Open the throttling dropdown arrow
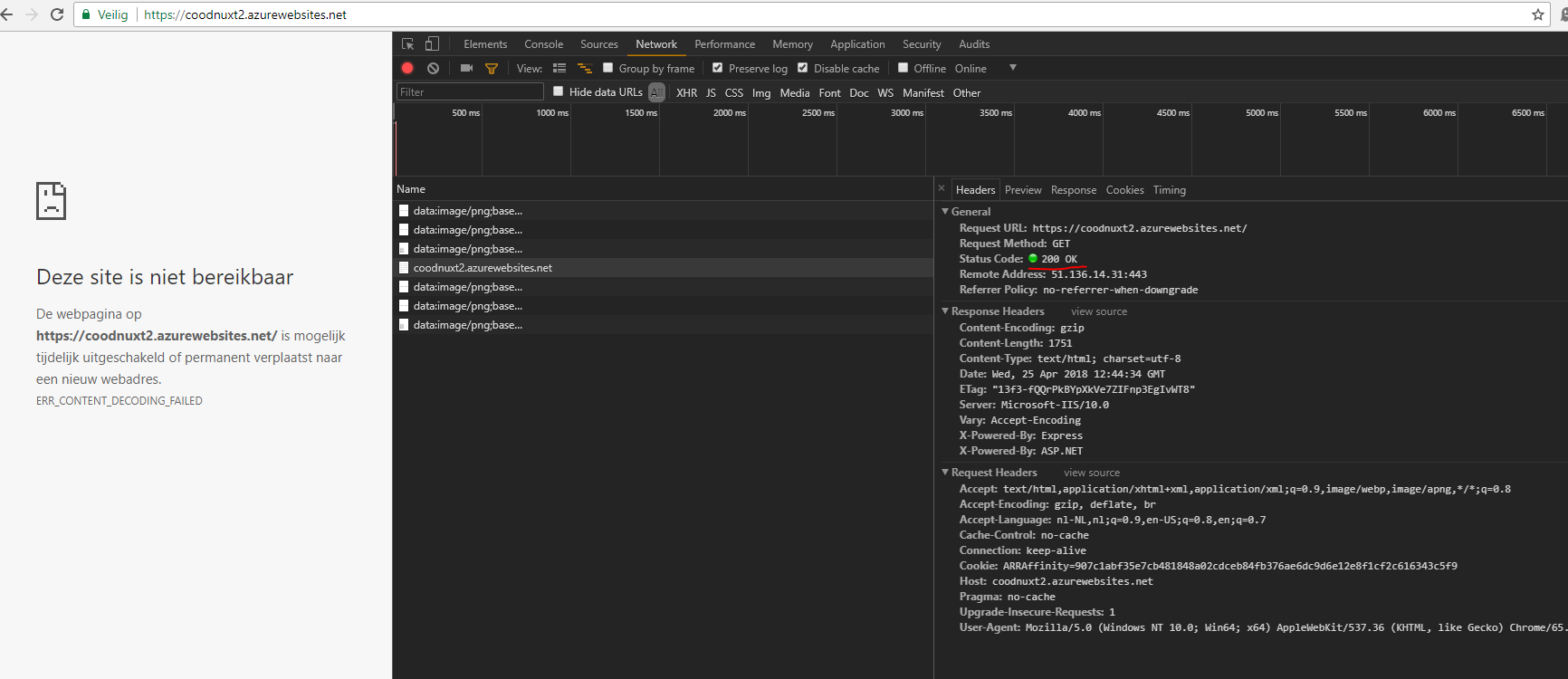 coord(1013,68)
